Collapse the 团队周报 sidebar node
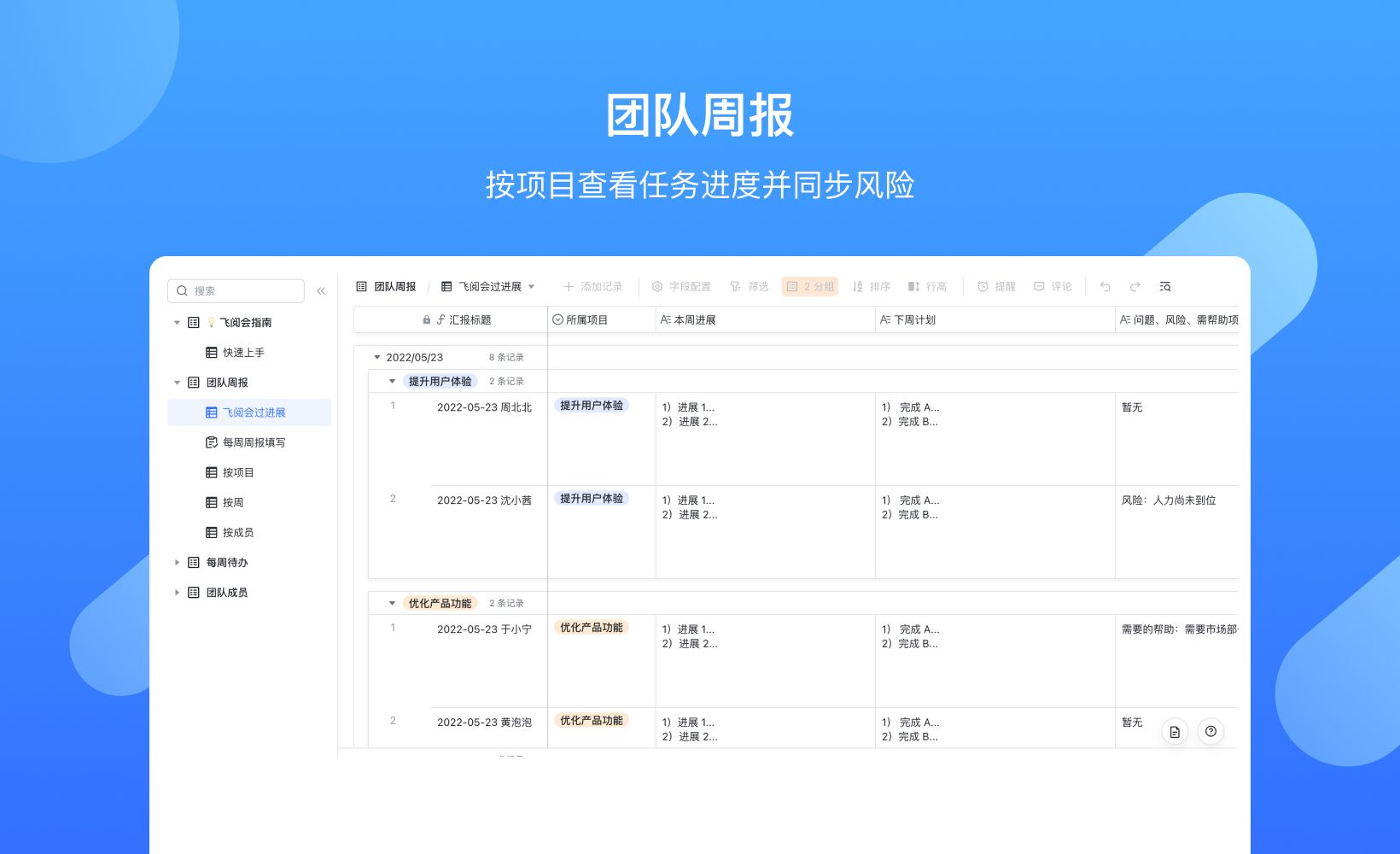Viewport: 1400px width, 854px height. coord(177,383)
